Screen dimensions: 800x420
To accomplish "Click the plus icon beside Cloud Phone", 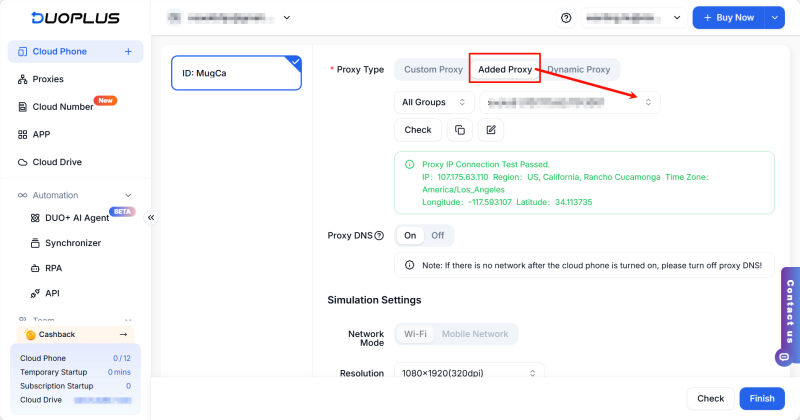I will pyautogui.click(x=128, y=51).
